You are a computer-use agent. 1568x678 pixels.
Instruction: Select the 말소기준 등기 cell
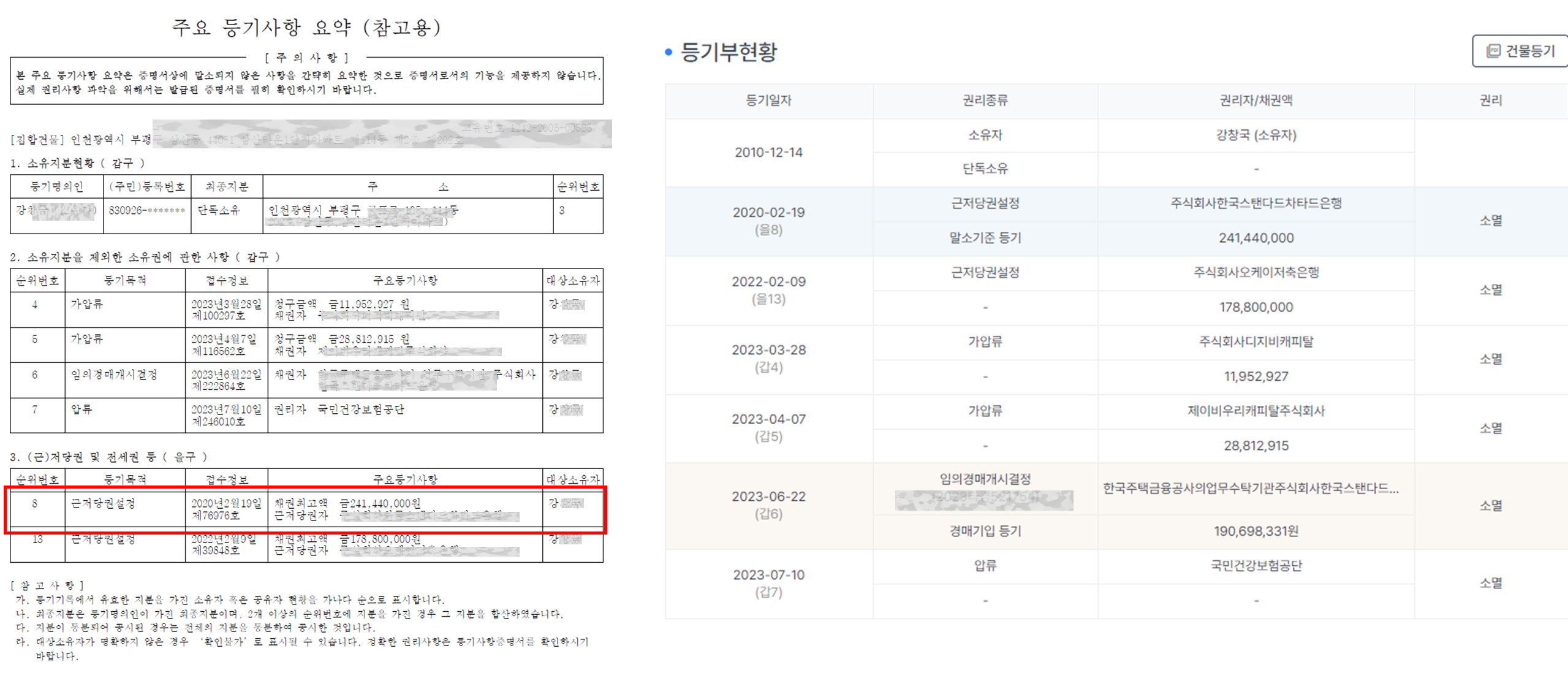(985, 238)
